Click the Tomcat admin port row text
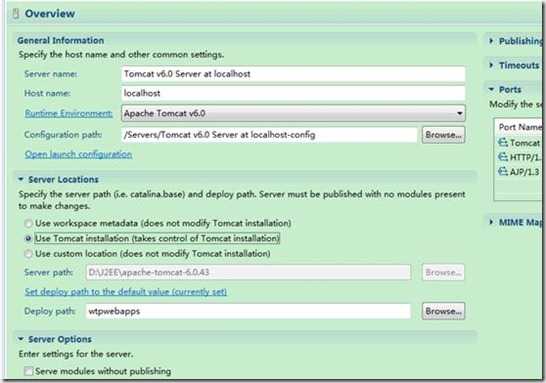 (525, 143)
